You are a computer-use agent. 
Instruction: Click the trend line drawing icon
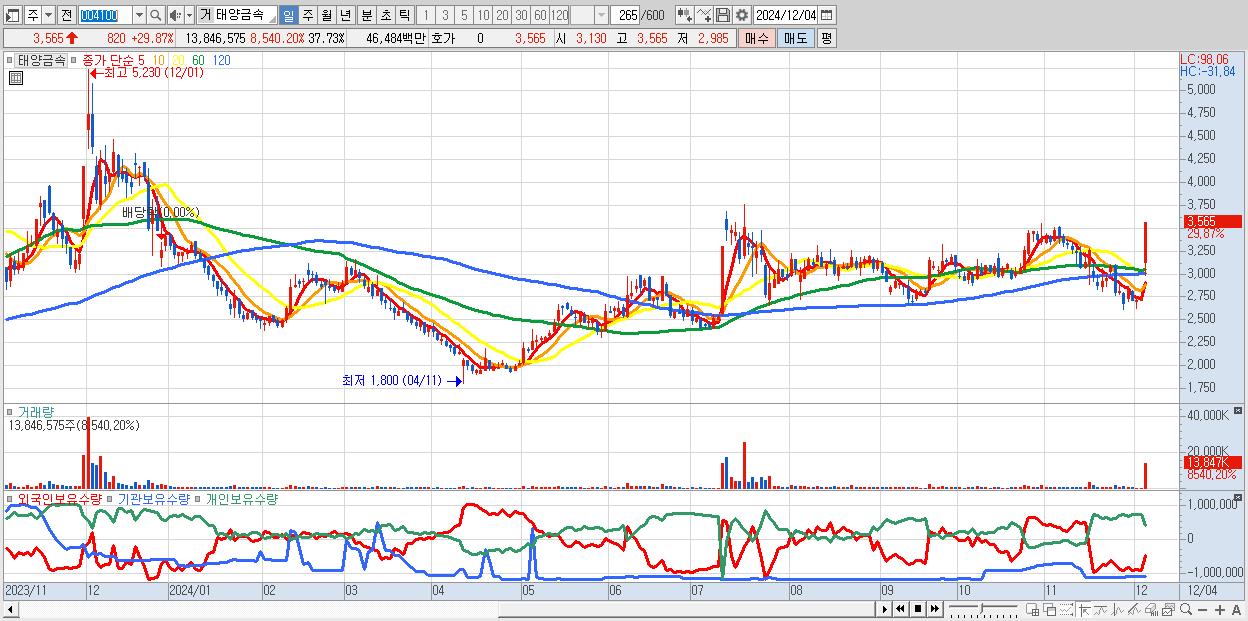(x=1101, y=609)
